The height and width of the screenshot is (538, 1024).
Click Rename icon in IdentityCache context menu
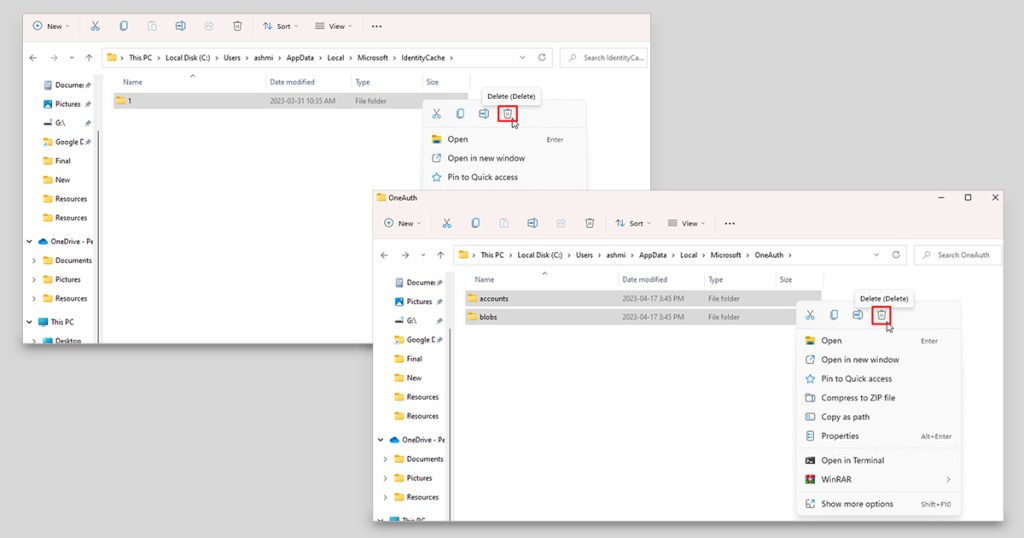[x=484, y=114]
